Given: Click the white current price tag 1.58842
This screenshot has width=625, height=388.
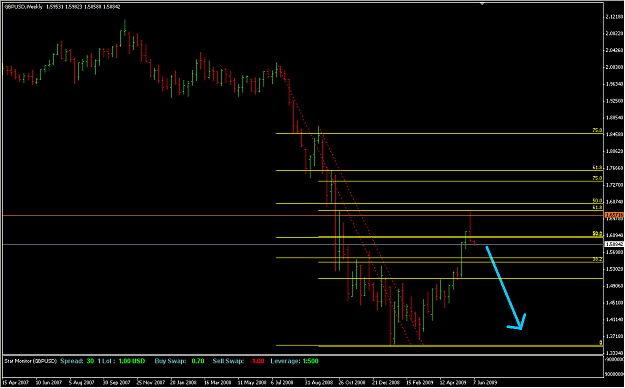Looking at the screenshot, I should (614, 244).
